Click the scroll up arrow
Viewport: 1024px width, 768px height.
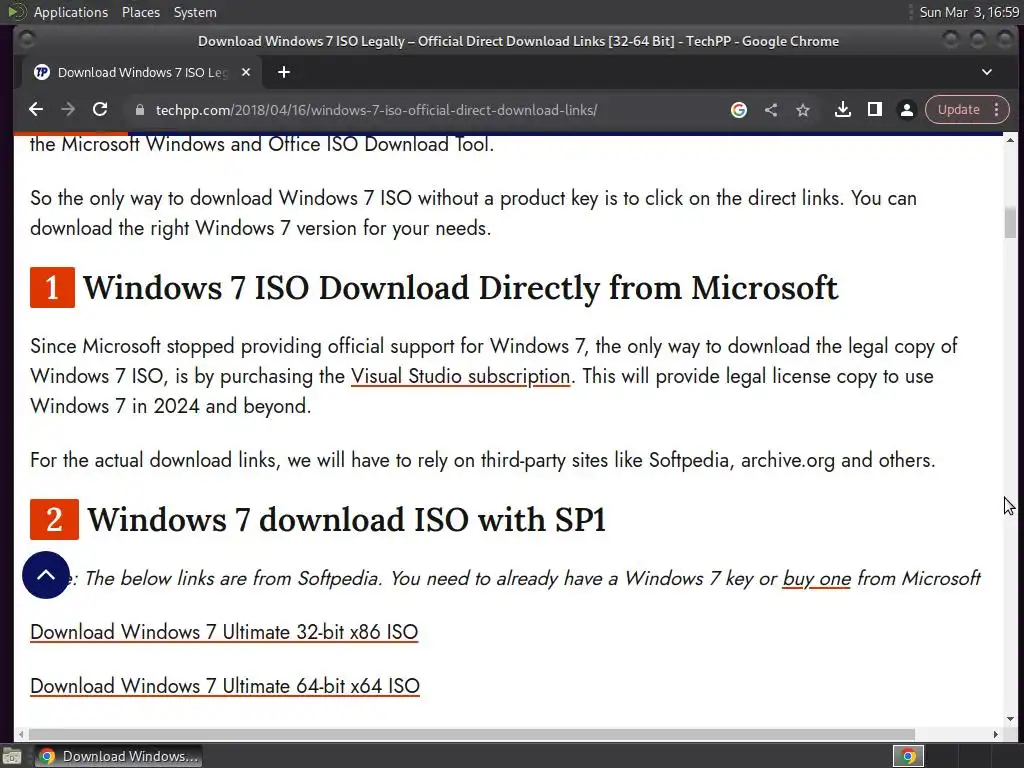click(1010, 140)
